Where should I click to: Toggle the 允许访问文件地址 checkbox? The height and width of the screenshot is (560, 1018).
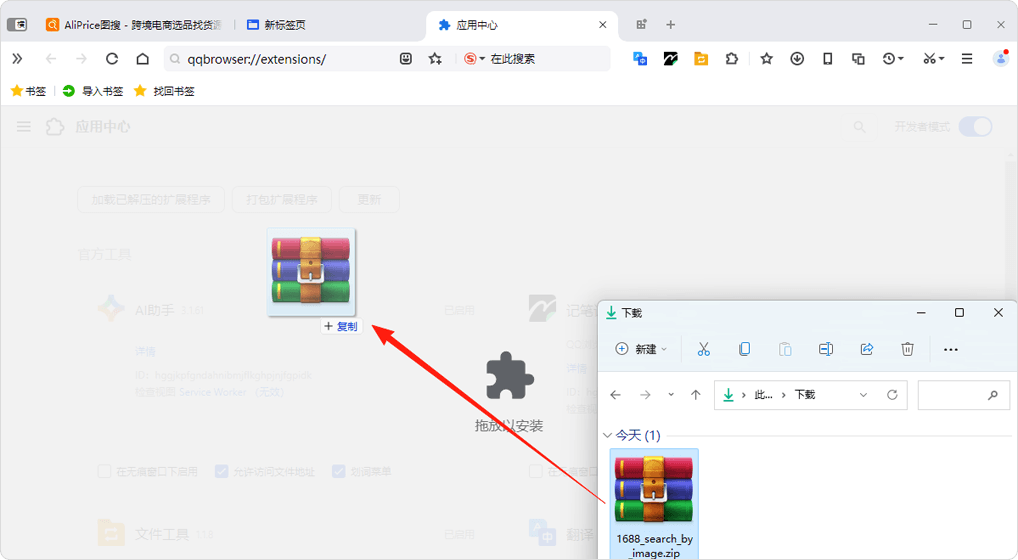click(x=223, y=471)
